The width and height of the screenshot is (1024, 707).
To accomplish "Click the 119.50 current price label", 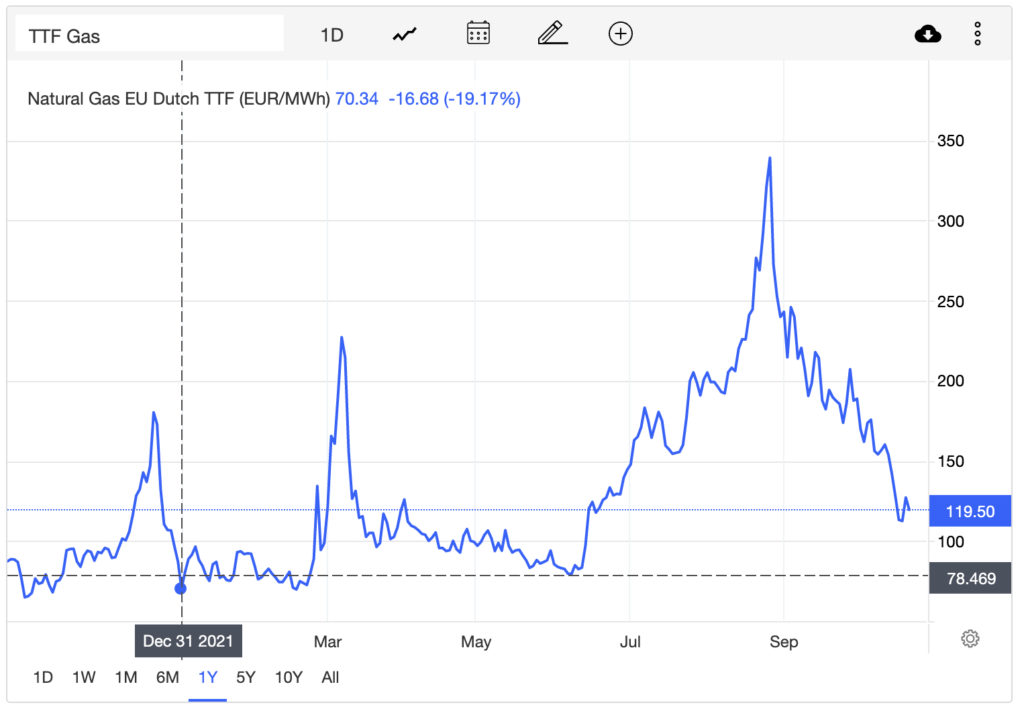I will pyautogui.click(x=970, y=511).
